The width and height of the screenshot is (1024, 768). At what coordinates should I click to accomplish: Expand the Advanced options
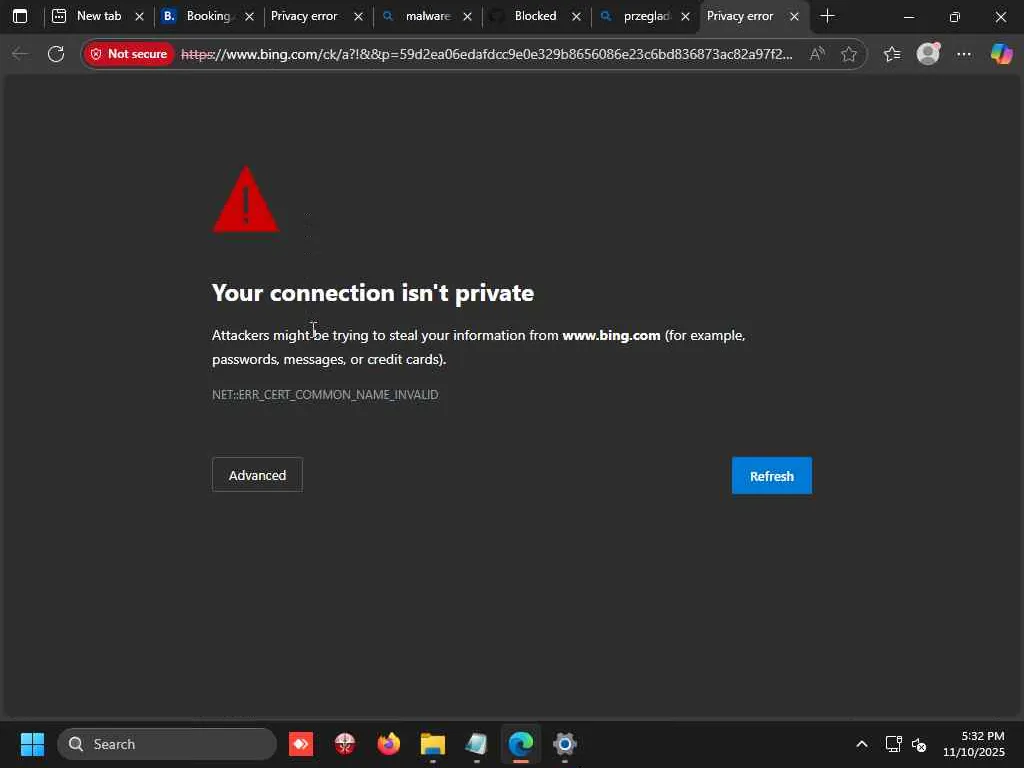tap(257, 475)
